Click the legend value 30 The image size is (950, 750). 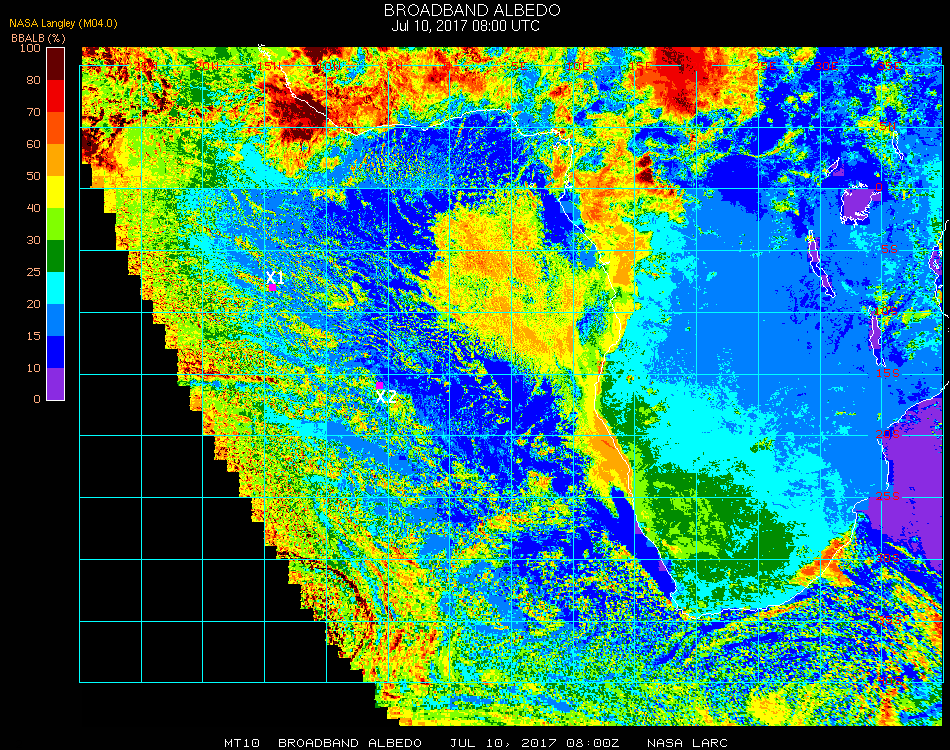click(33, 241)
